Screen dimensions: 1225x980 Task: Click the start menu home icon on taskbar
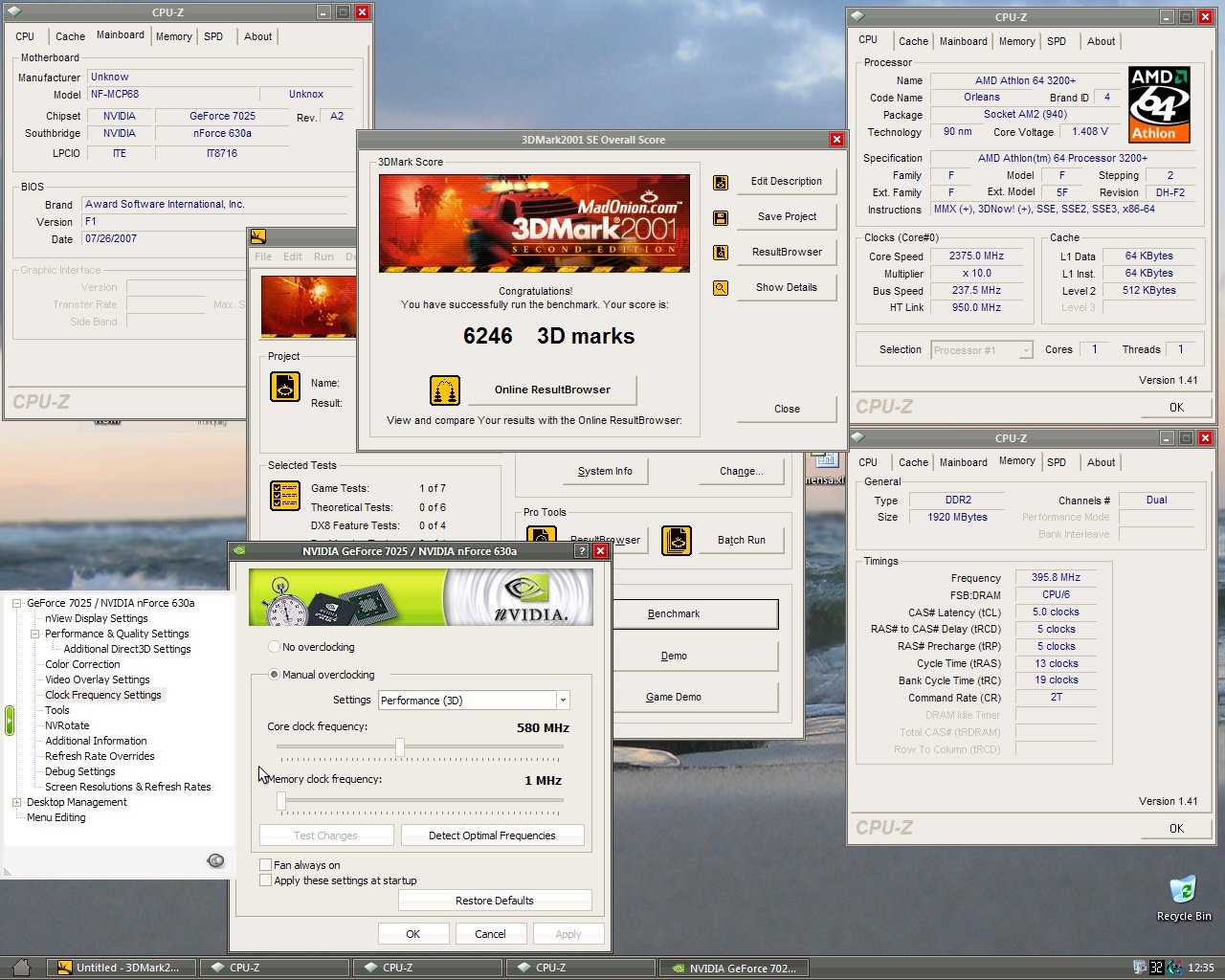point(21,968)
